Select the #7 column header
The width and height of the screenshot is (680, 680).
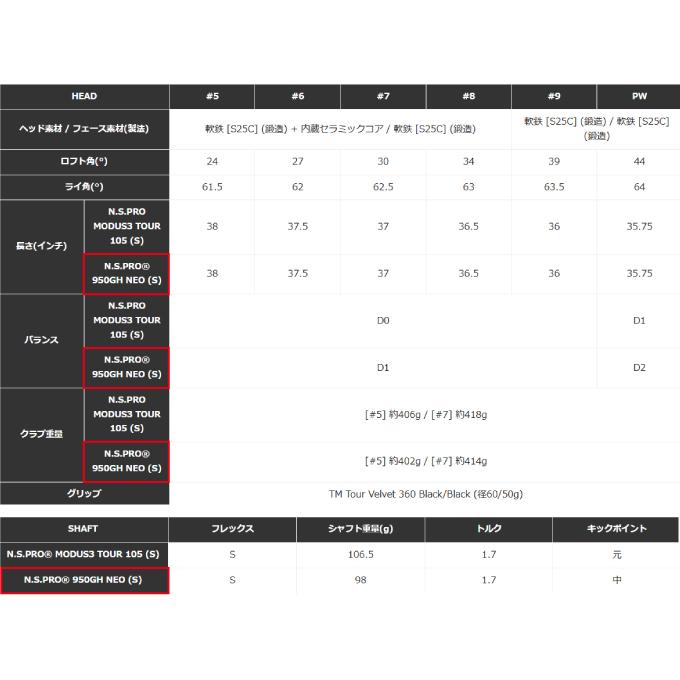[383, 96]
